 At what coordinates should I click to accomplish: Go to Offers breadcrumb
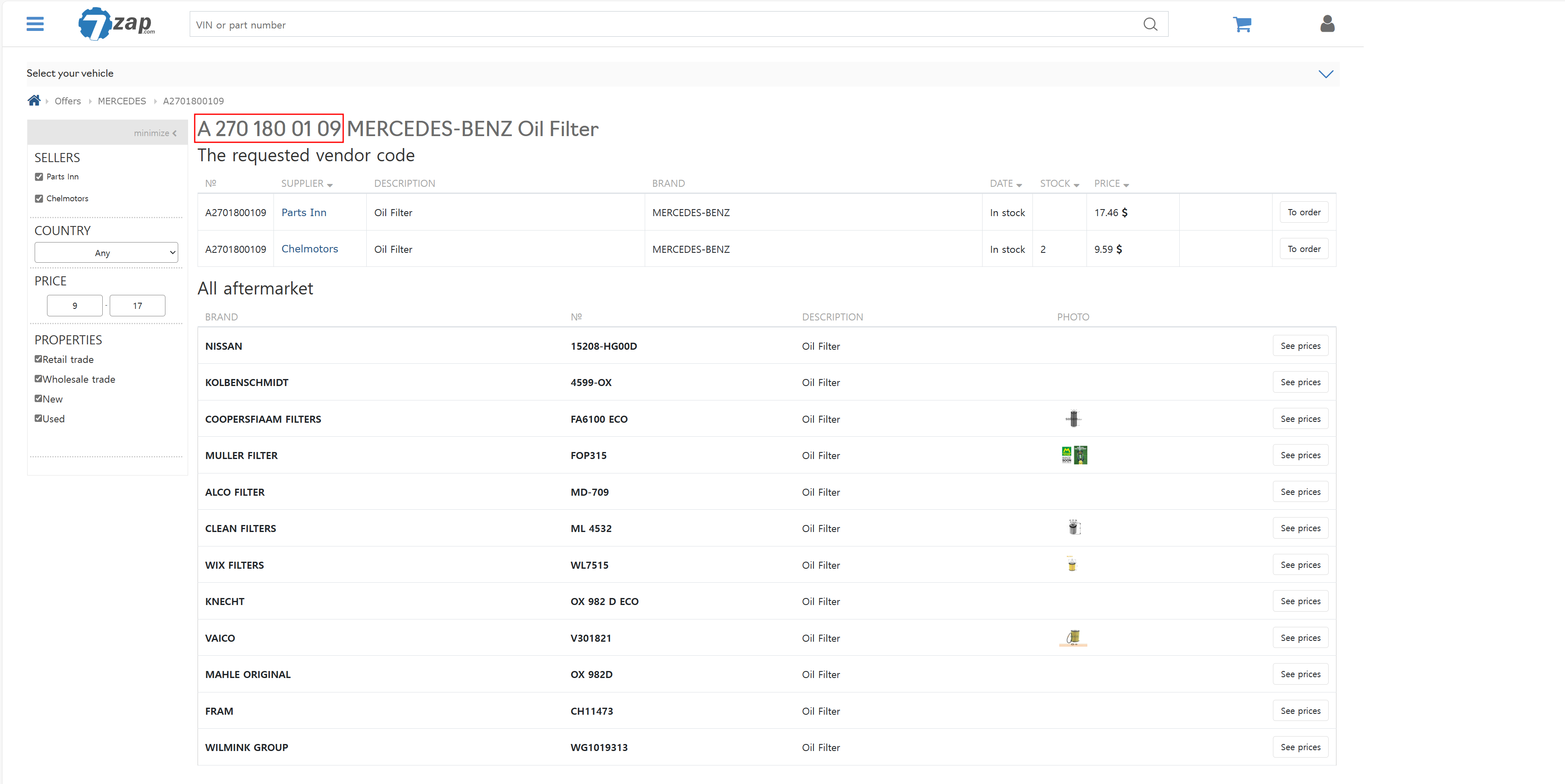pyautogui.click(x=67, y=101)
